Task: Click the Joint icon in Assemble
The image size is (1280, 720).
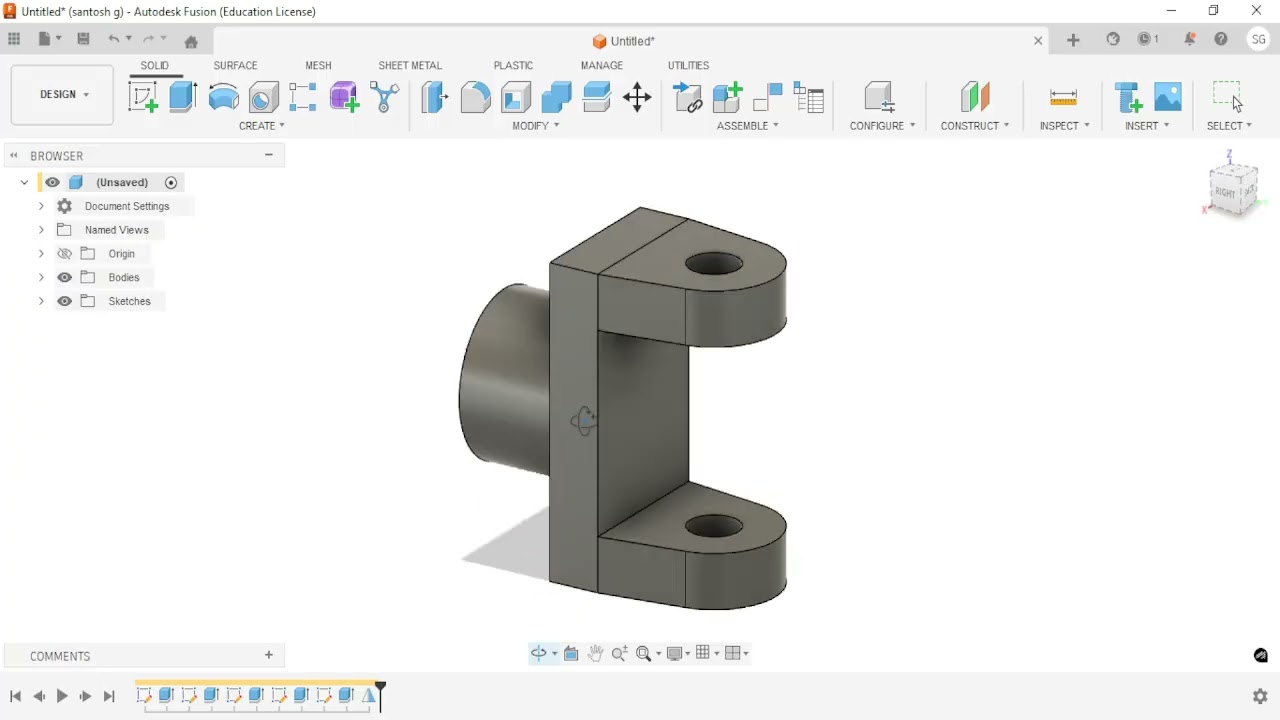Action: 768,97
